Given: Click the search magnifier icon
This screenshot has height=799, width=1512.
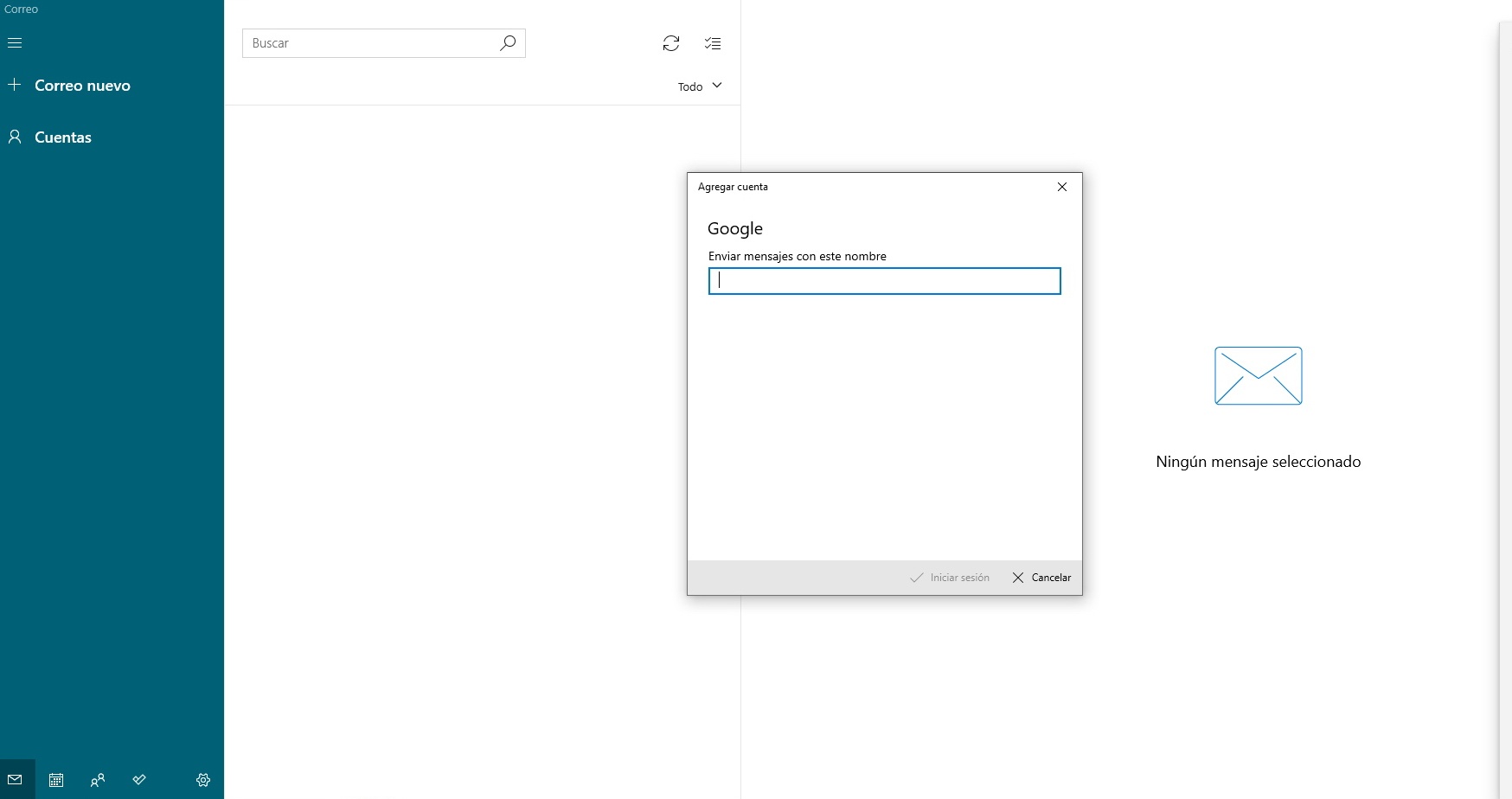Looking at the screenshot, I should coord(508,42).
